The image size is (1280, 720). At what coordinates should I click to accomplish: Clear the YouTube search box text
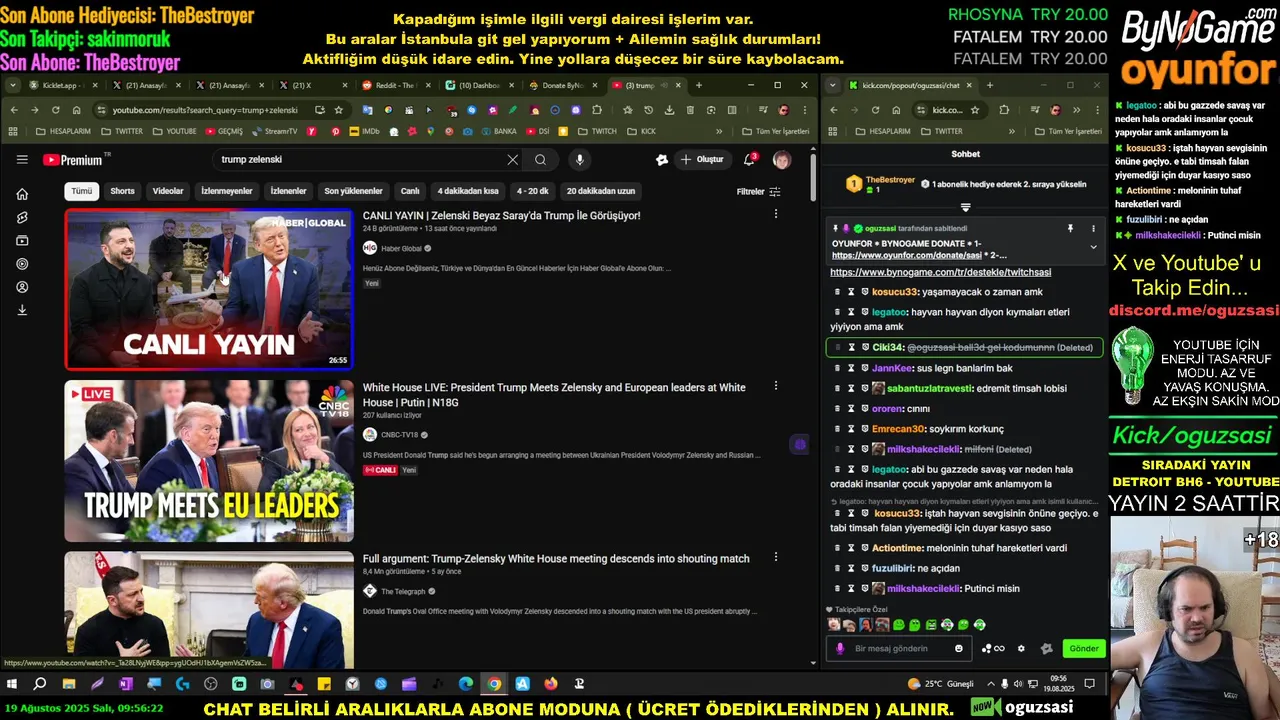click(x=513, y=160)
